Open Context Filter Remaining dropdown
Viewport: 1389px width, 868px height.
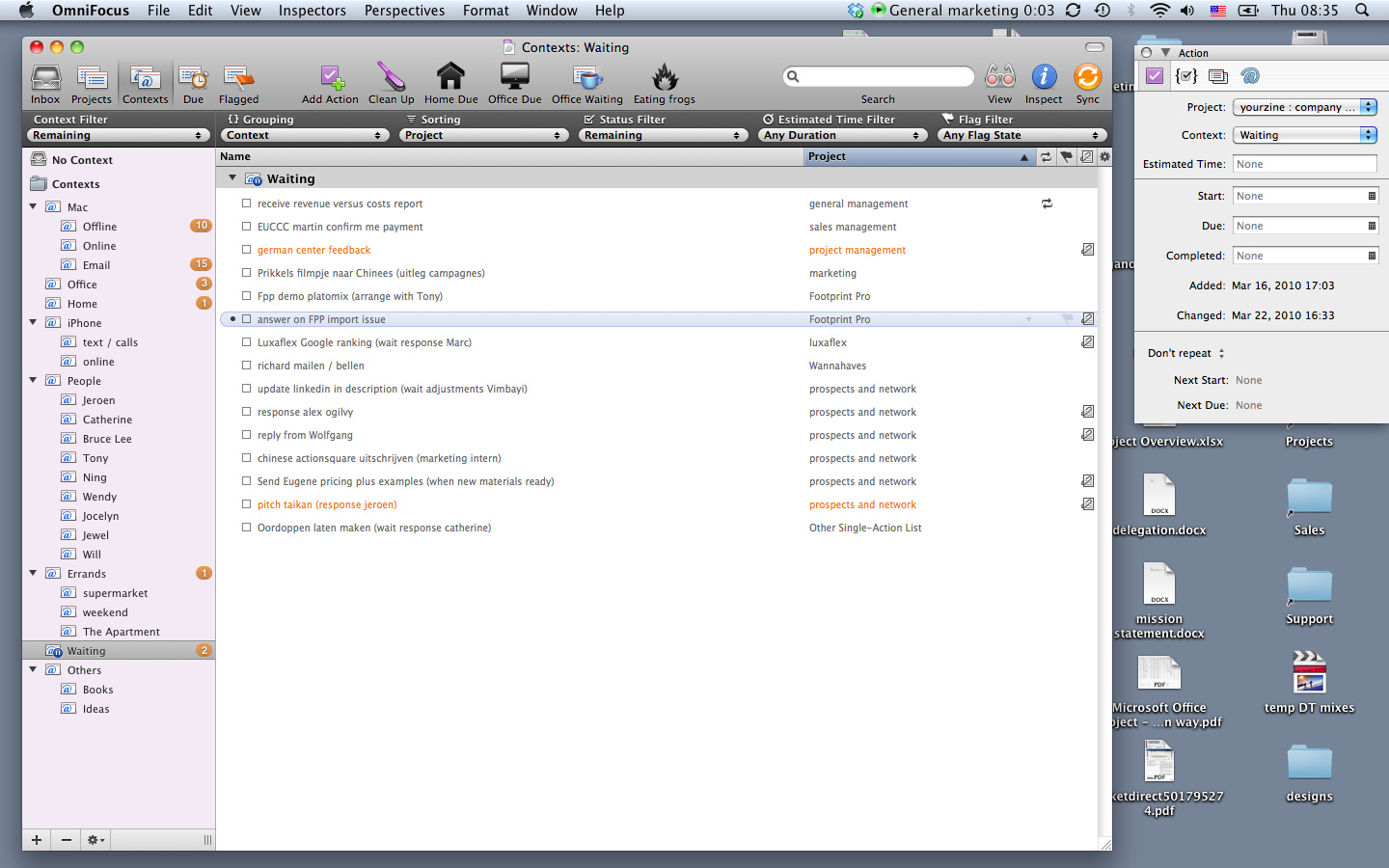click(117, 136)
